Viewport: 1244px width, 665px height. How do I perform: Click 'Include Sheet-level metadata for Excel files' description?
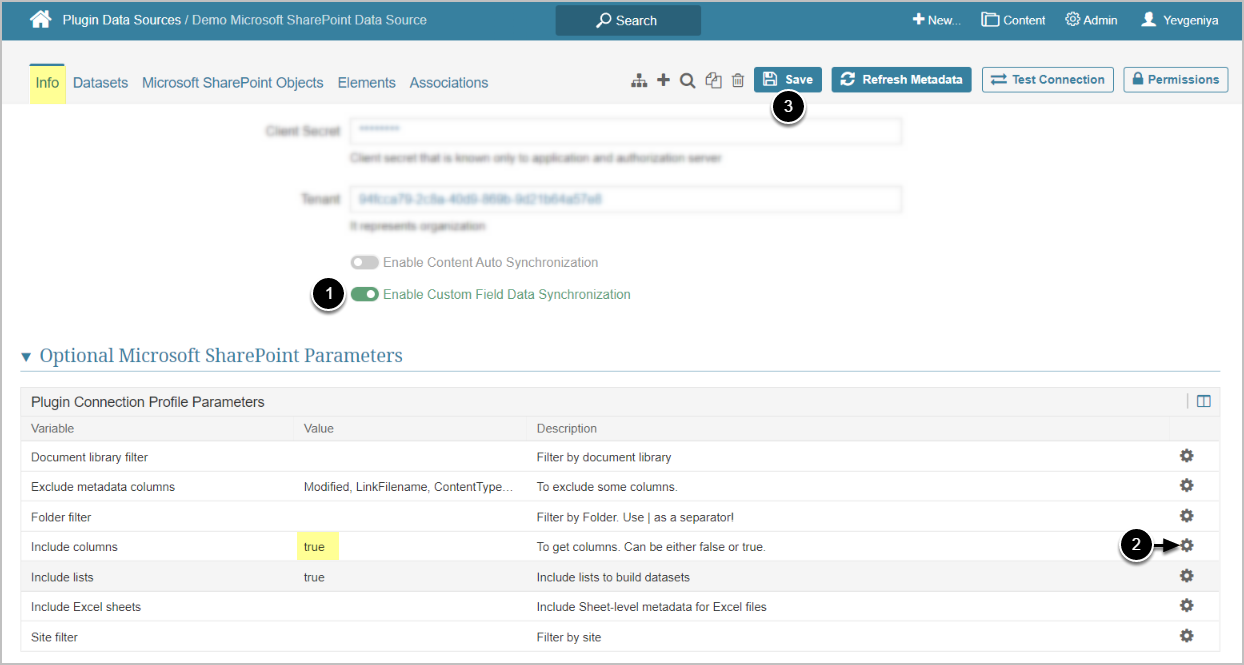pyautogui.click(x=652, y=607)
